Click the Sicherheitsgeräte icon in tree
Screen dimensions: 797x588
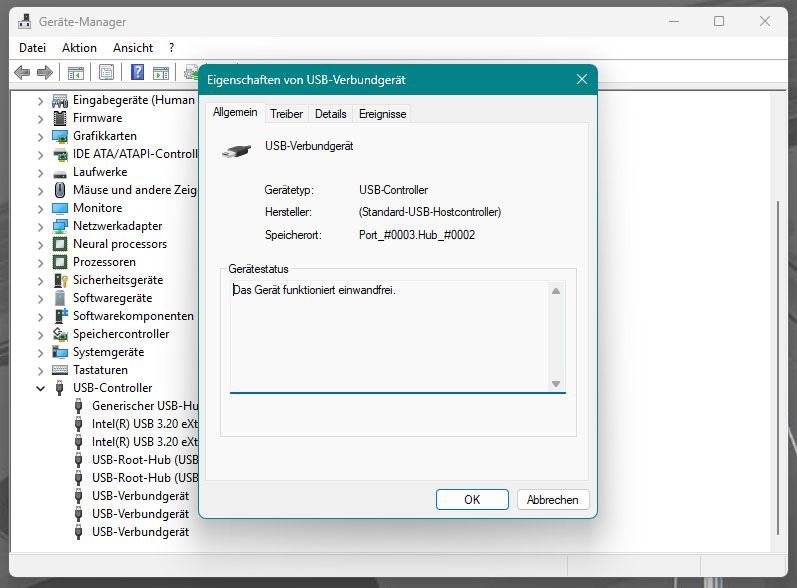(60, 280)
